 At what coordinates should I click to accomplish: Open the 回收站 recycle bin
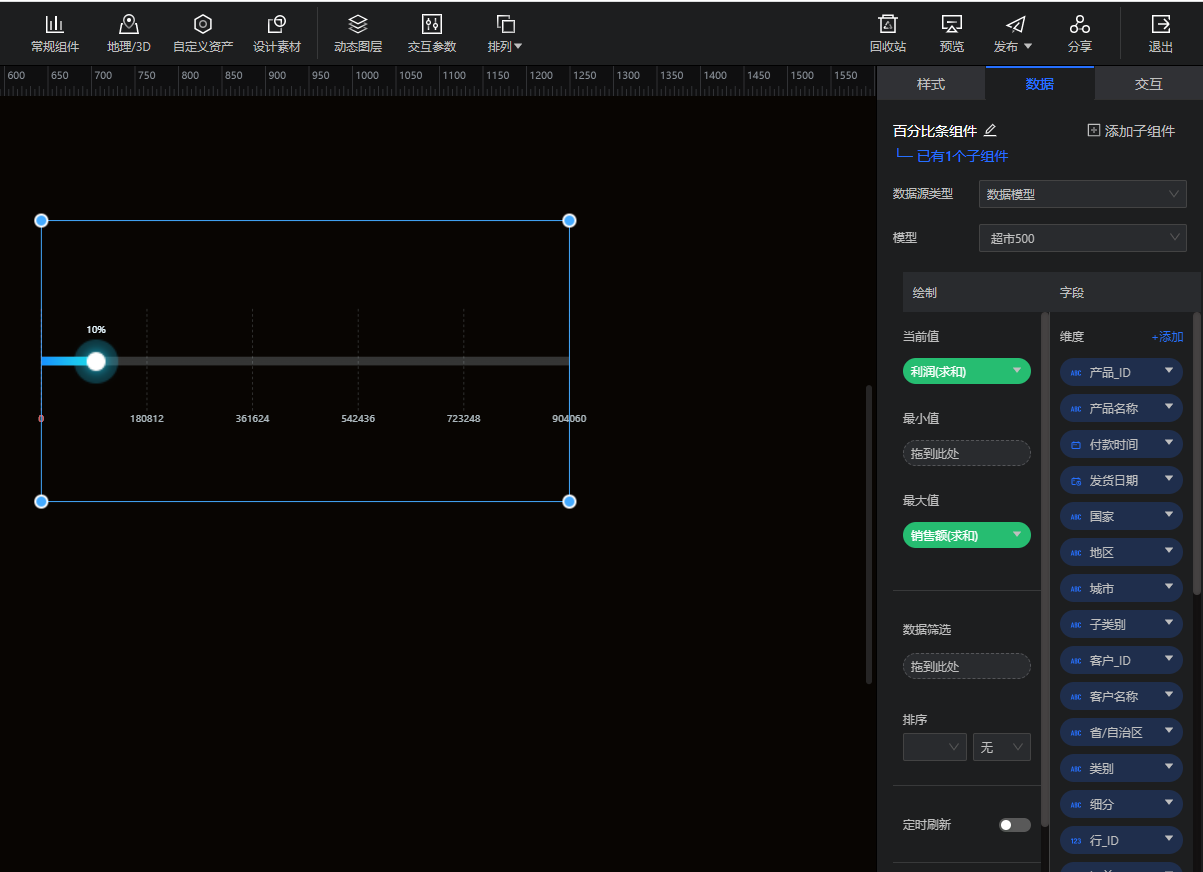point(887,24)
